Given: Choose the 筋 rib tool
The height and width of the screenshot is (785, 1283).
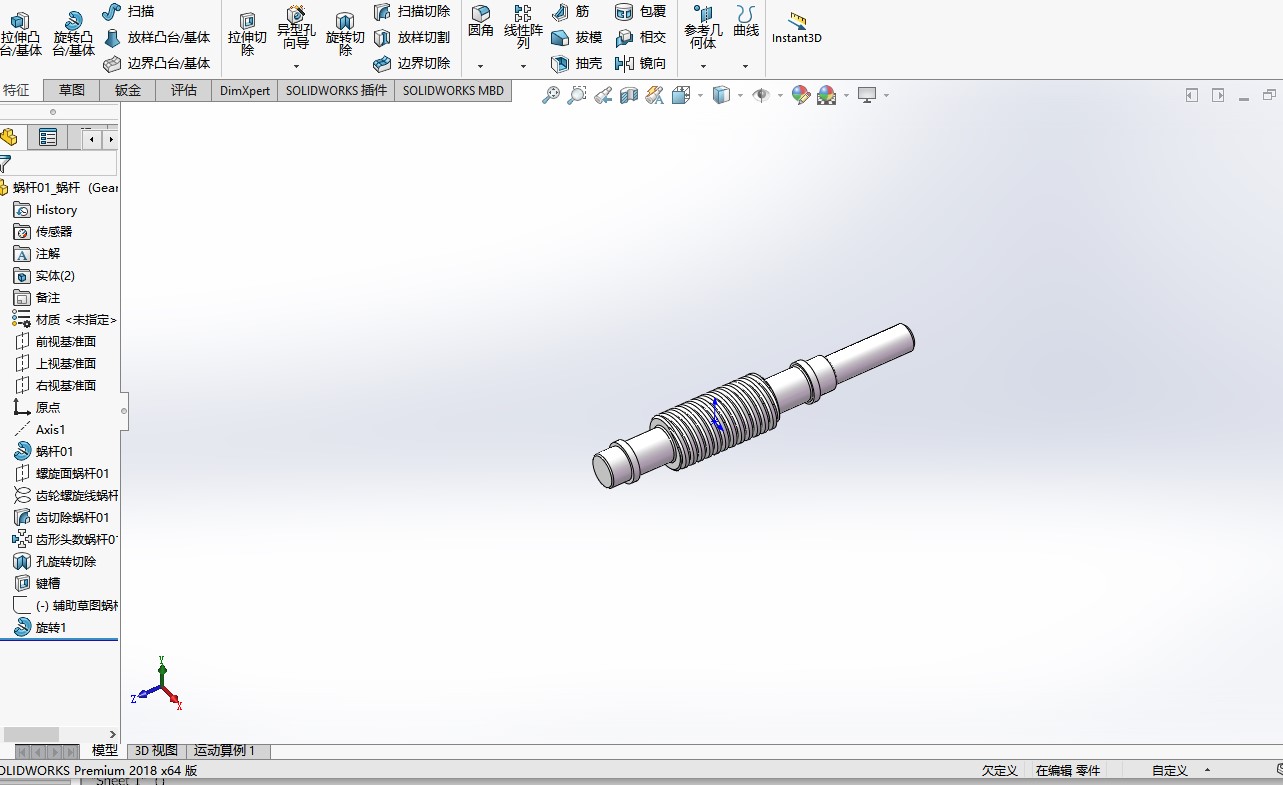Looking at the screenshot, I should point(570,11).
